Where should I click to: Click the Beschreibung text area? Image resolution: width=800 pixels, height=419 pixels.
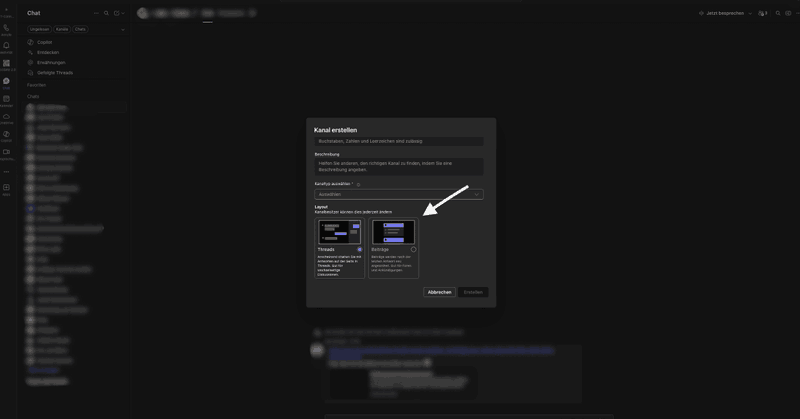point(399,166)
